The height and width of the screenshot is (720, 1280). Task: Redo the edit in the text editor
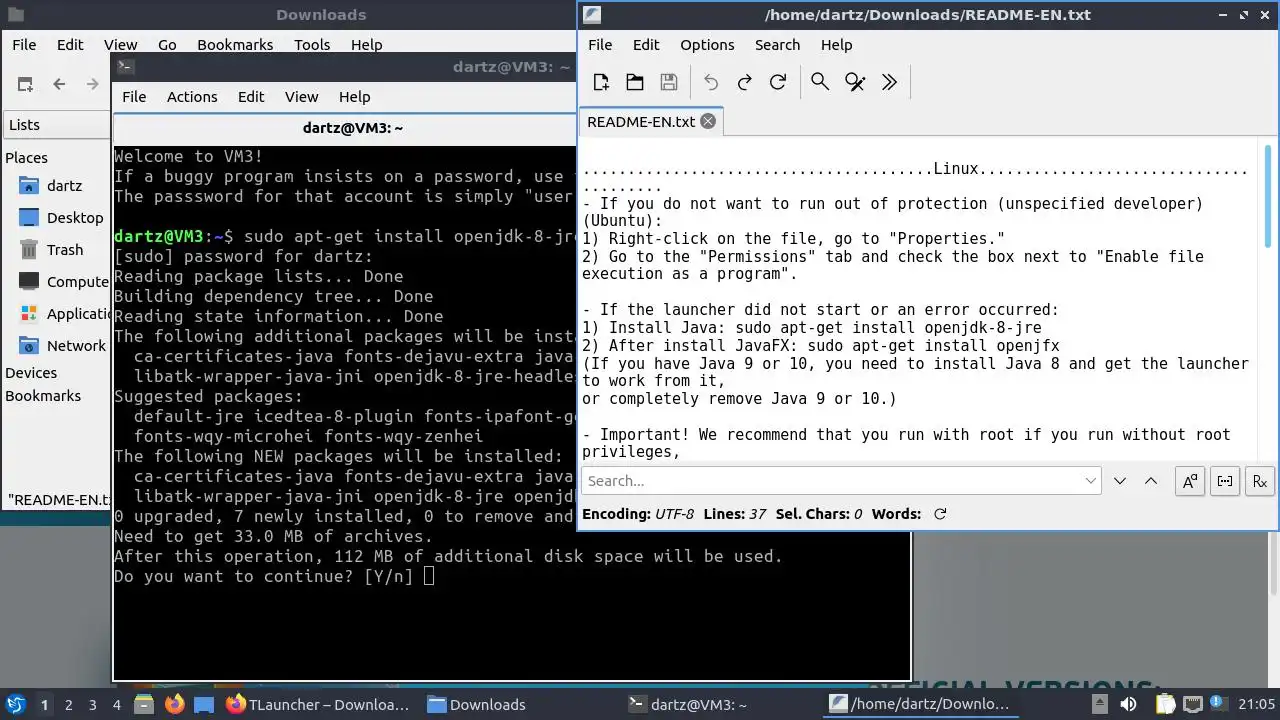click(745, 82)
